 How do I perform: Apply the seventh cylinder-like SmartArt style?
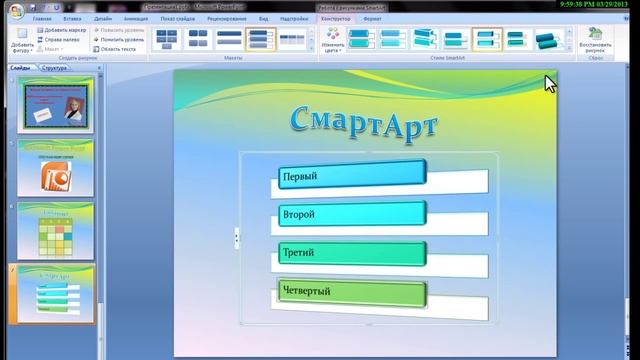pos(549,39)
